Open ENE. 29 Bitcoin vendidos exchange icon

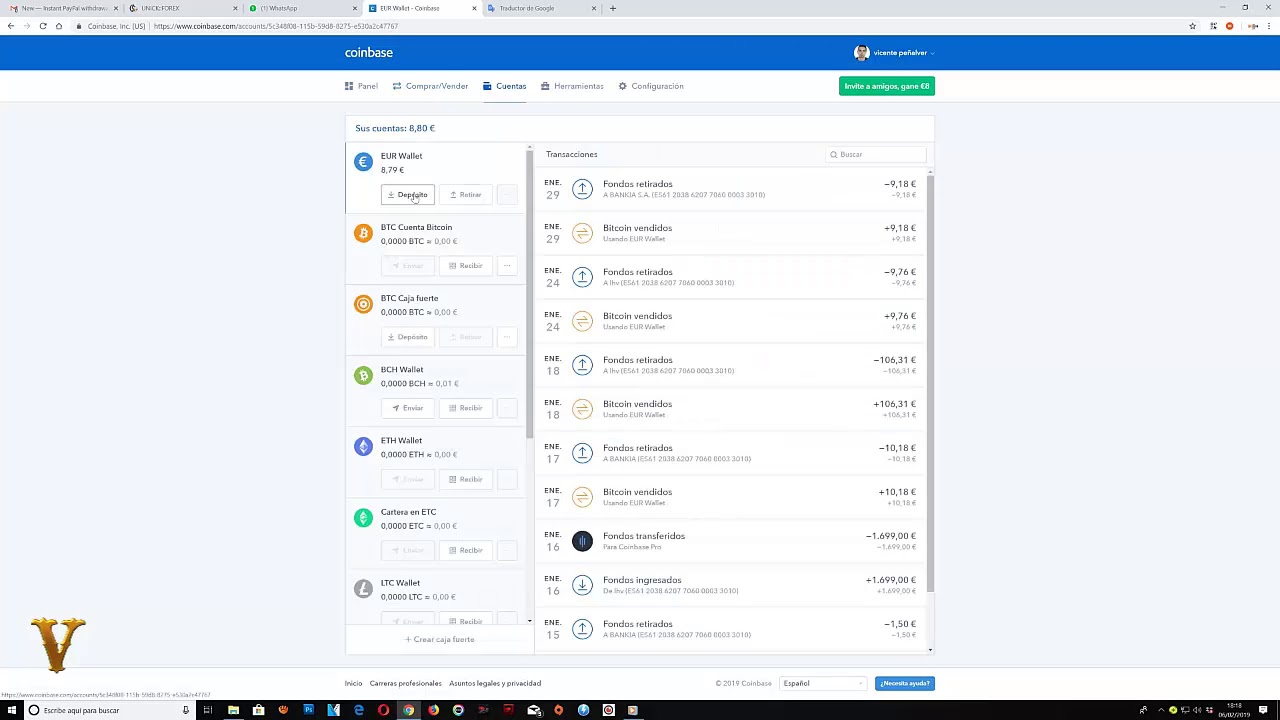(x=582, y=233)
